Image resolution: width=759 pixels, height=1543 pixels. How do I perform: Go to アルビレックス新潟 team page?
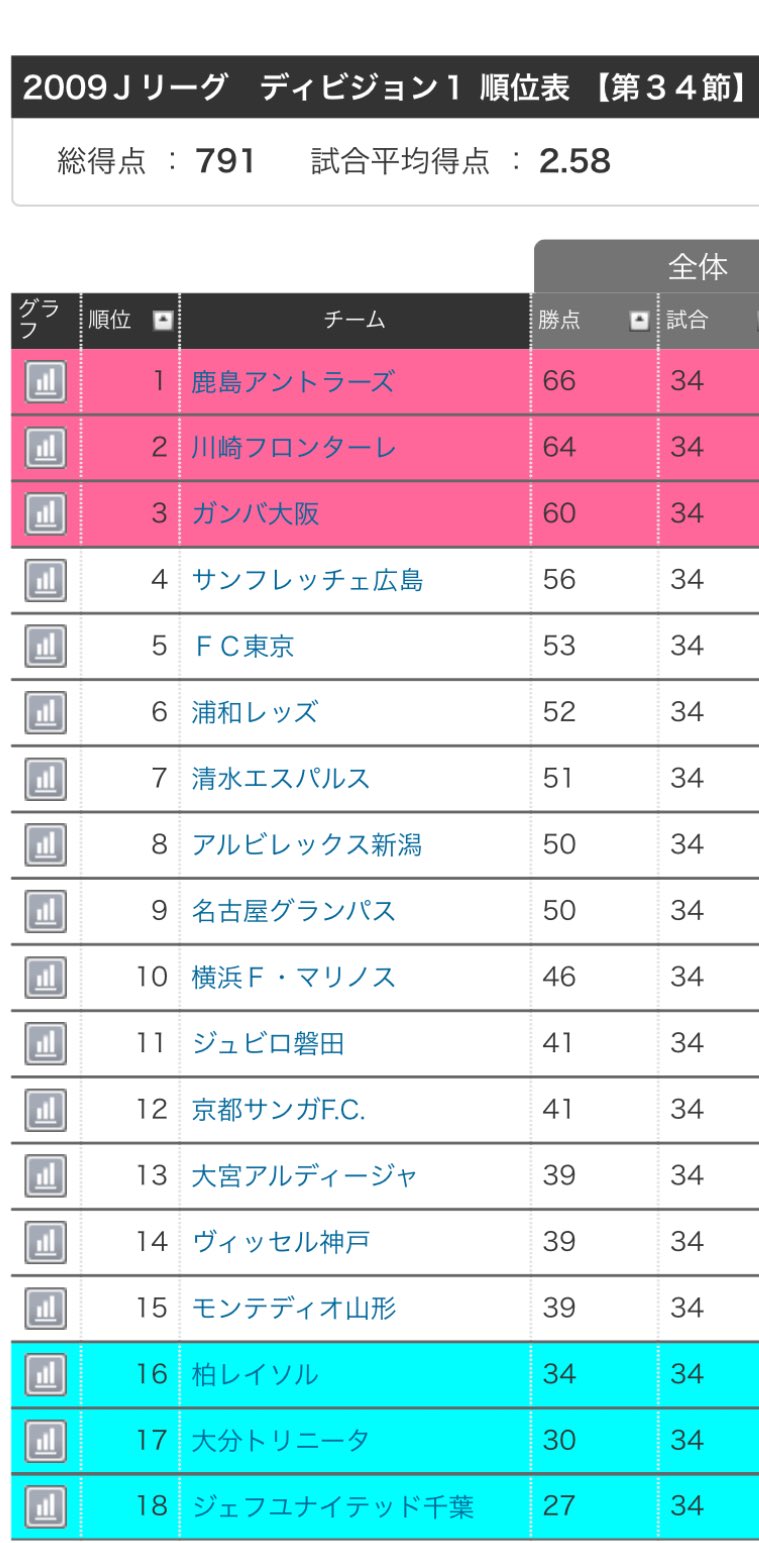[306, 844]
